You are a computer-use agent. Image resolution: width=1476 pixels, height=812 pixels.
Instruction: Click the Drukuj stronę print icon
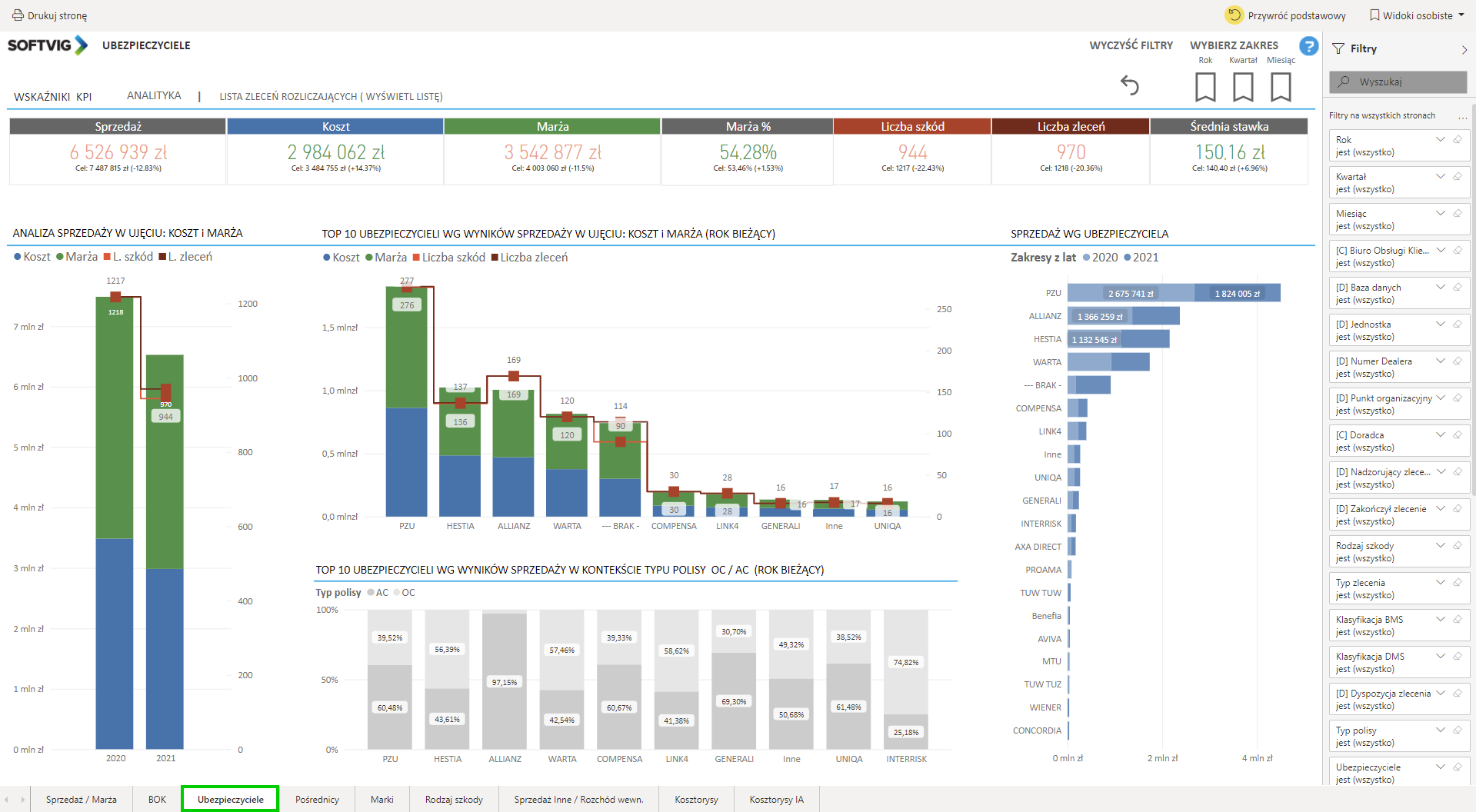pos(17,15)
